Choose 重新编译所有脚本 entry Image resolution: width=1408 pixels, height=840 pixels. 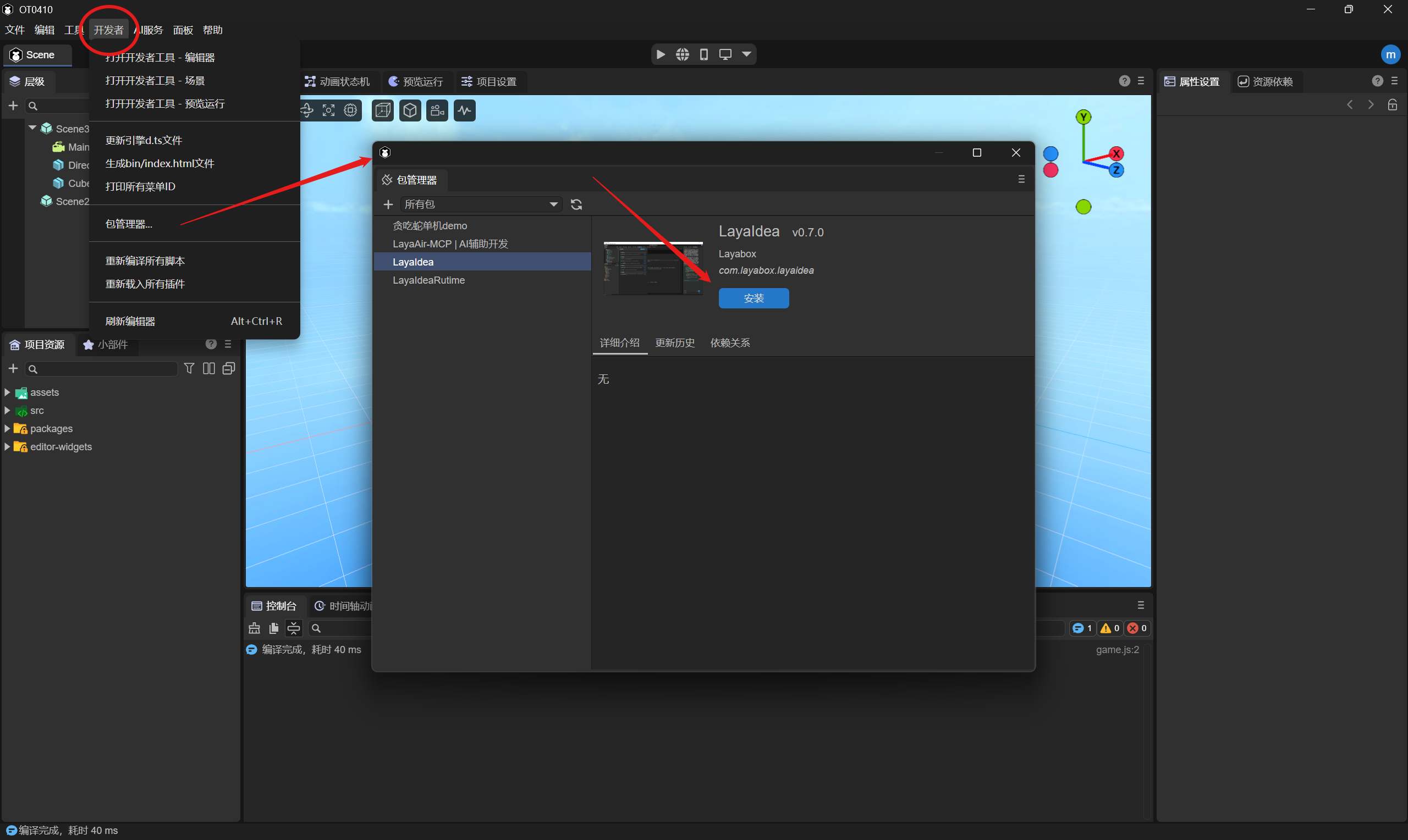point(194,261)
